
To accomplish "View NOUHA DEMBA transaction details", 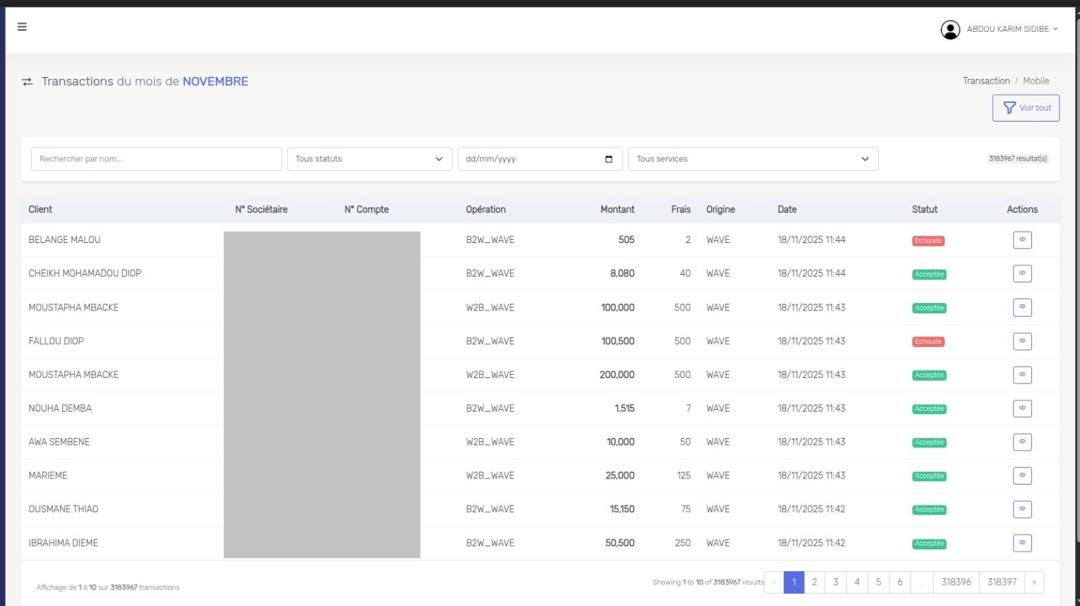I will 1022,408.
